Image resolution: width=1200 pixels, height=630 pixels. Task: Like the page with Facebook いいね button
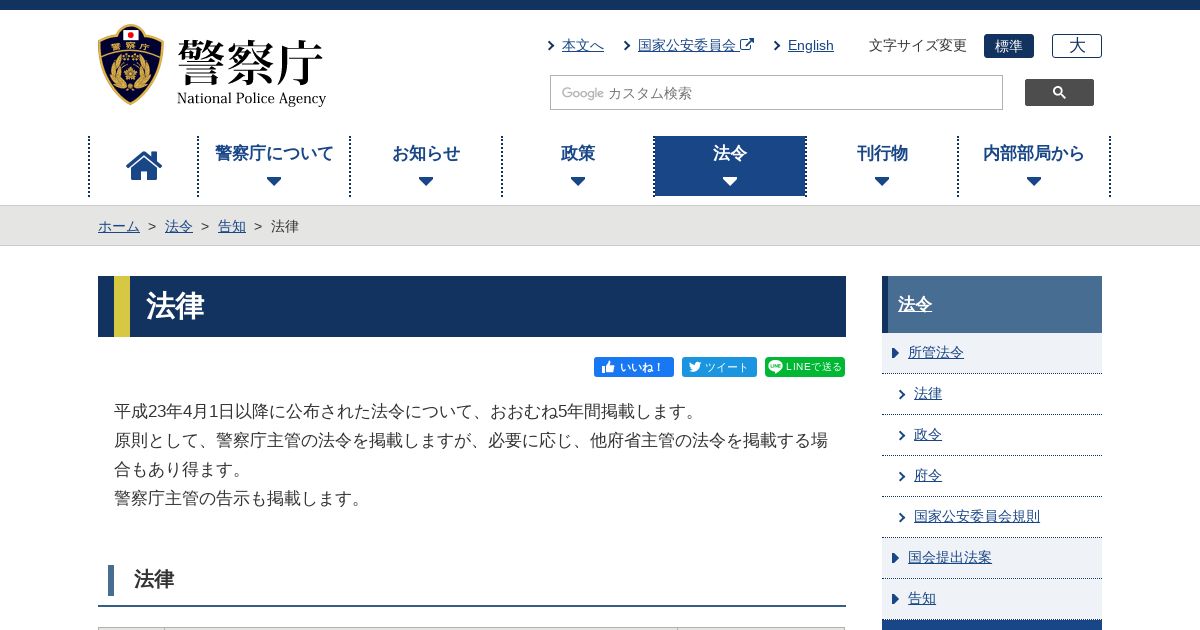click(634, 367)
